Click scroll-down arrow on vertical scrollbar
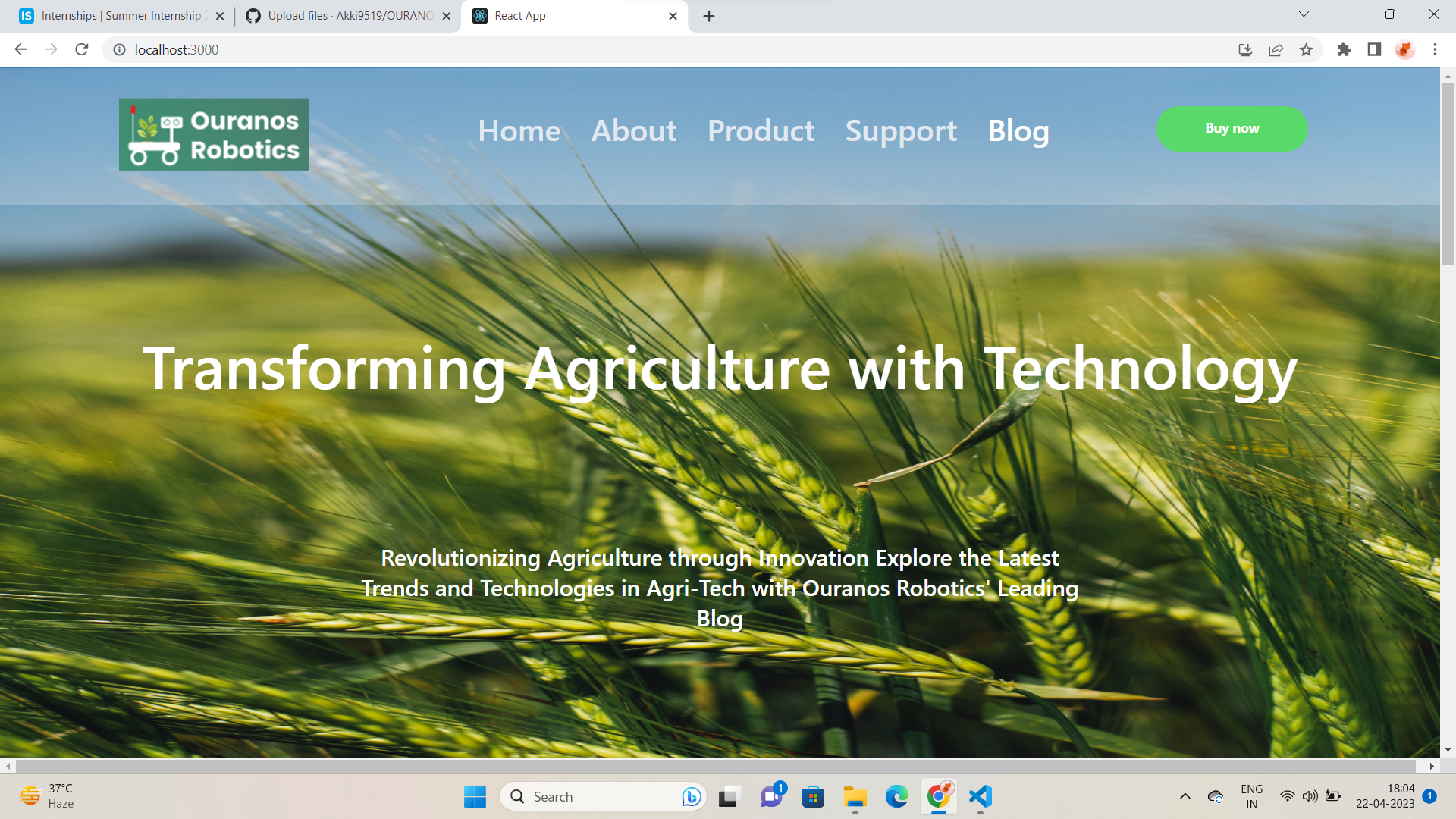This screenshot has height=819, width=1456. coord(1448,750)
